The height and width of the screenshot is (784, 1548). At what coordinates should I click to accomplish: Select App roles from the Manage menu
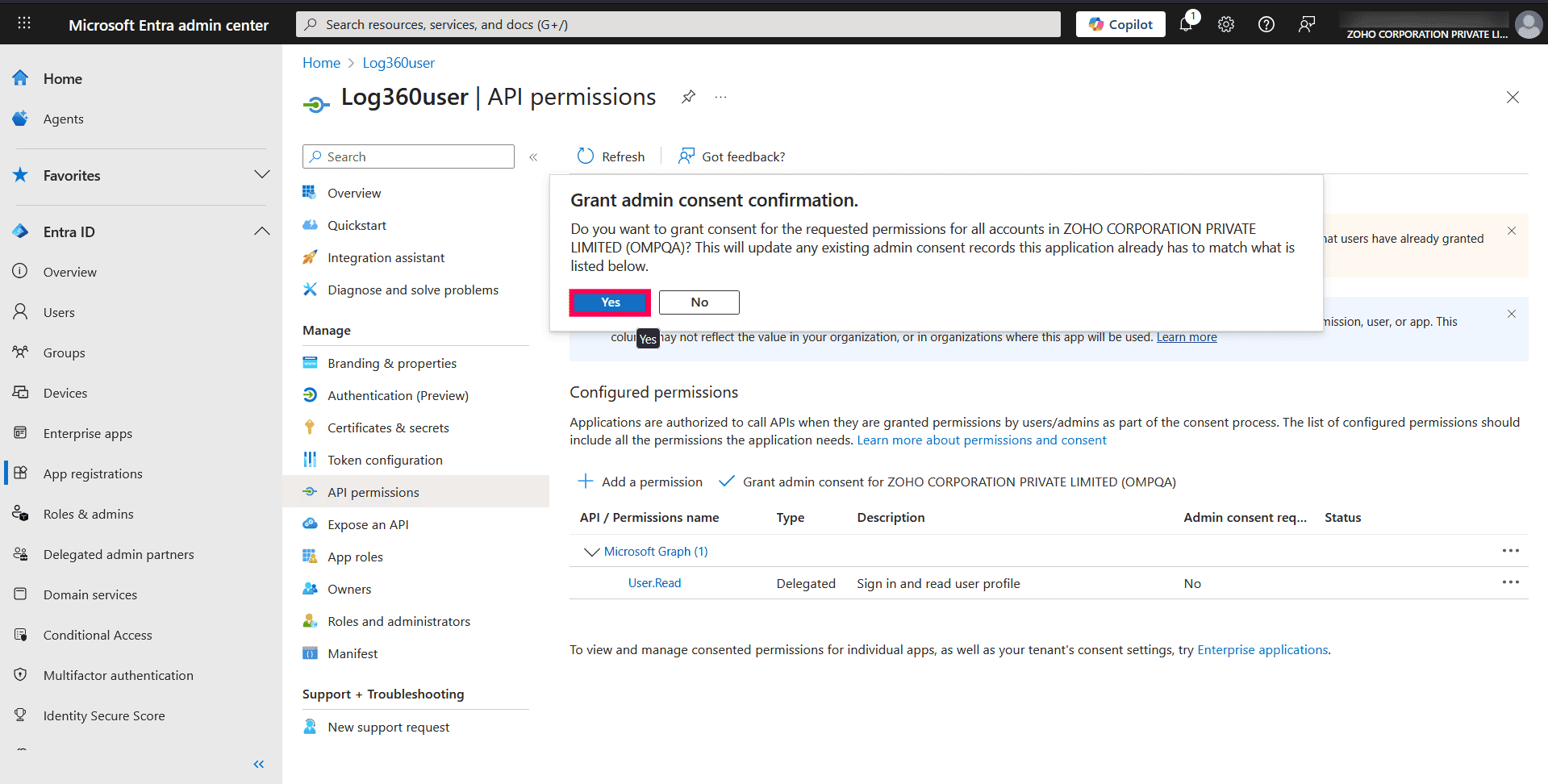(354, 556)
